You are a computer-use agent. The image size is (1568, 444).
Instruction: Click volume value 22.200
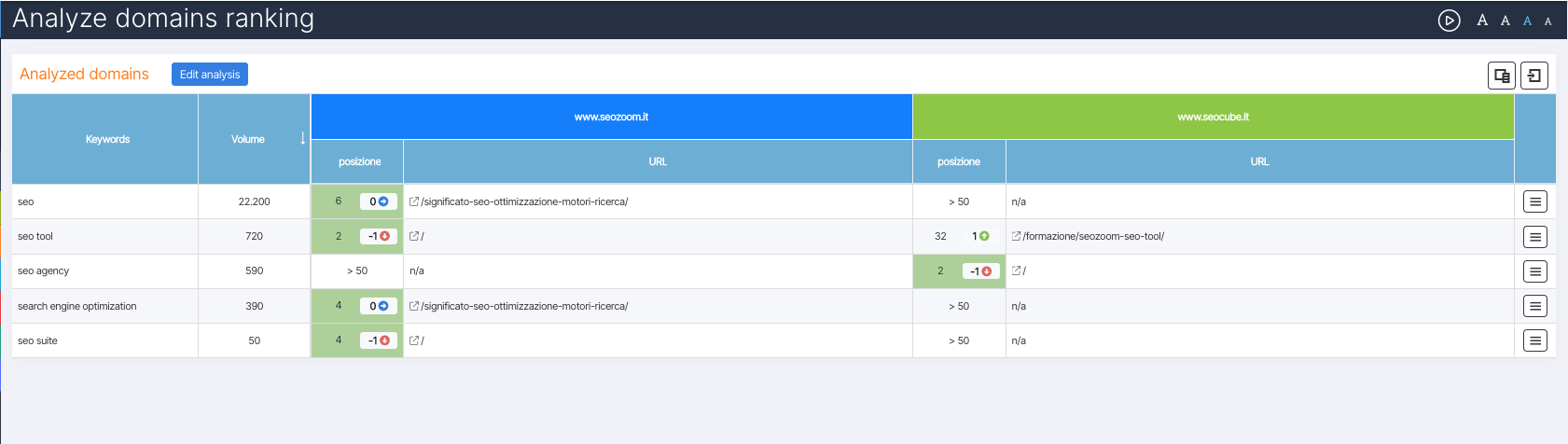tap(254, 201)
